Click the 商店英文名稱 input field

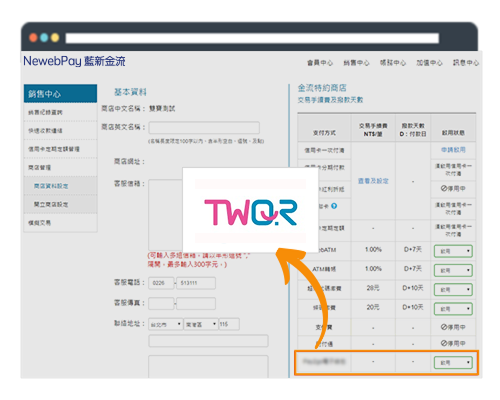[x=204, y=128]
